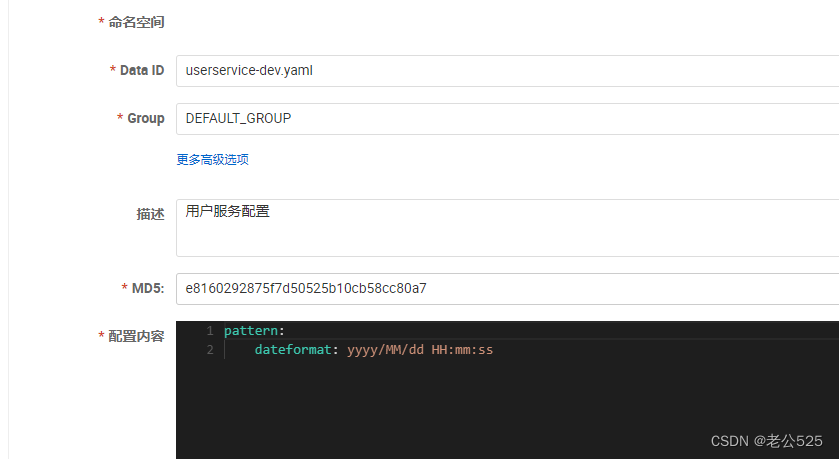Click line number 1 in editor gutter

pyautogui.click(x=210, y=331)
